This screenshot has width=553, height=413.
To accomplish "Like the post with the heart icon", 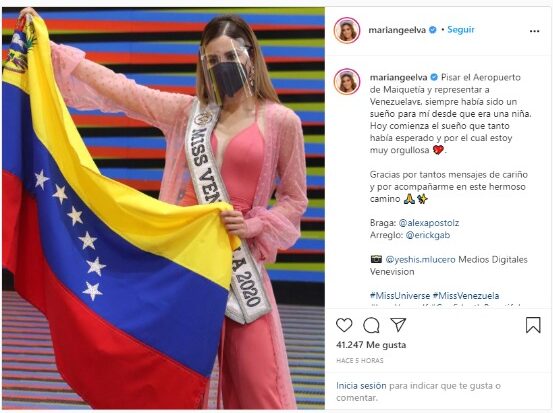I will click(x=344, y=325).
